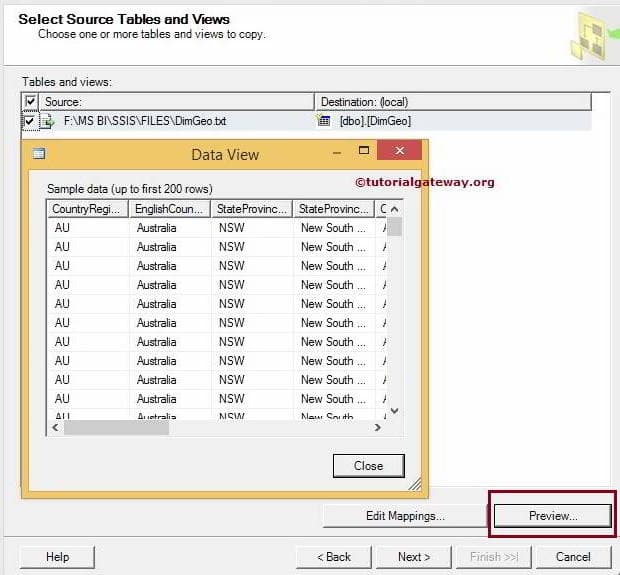Select the F:\MS BI\SSIS\FILES\DimGeo.txt source entry
This screenshot has width=620, height=575.
[145, 121]
